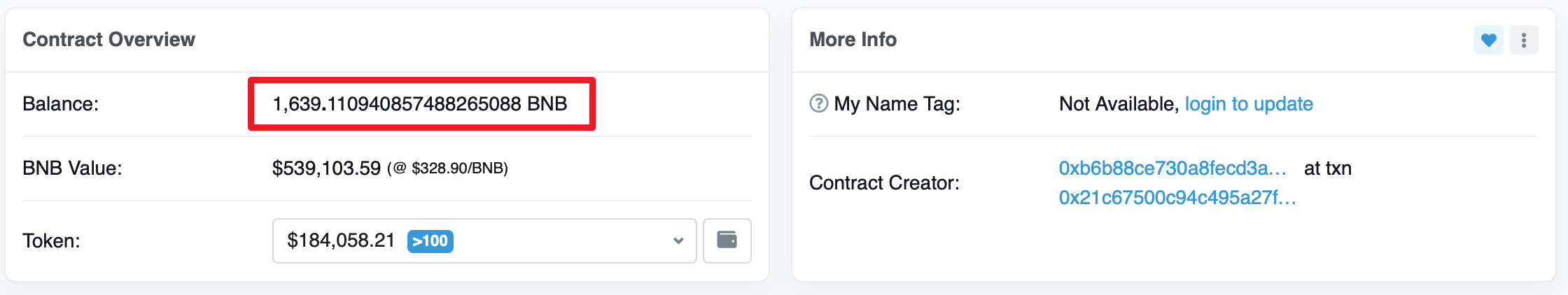1568x295 pixels.
Task: Click the Contract Overview panel heading
Action: (108, 40)
